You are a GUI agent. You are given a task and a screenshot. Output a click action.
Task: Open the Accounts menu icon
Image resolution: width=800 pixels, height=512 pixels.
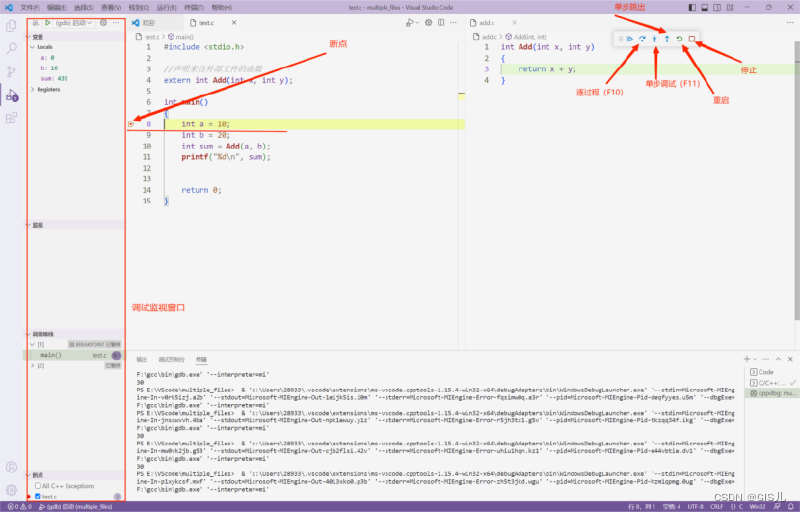[x=11, y=467]
